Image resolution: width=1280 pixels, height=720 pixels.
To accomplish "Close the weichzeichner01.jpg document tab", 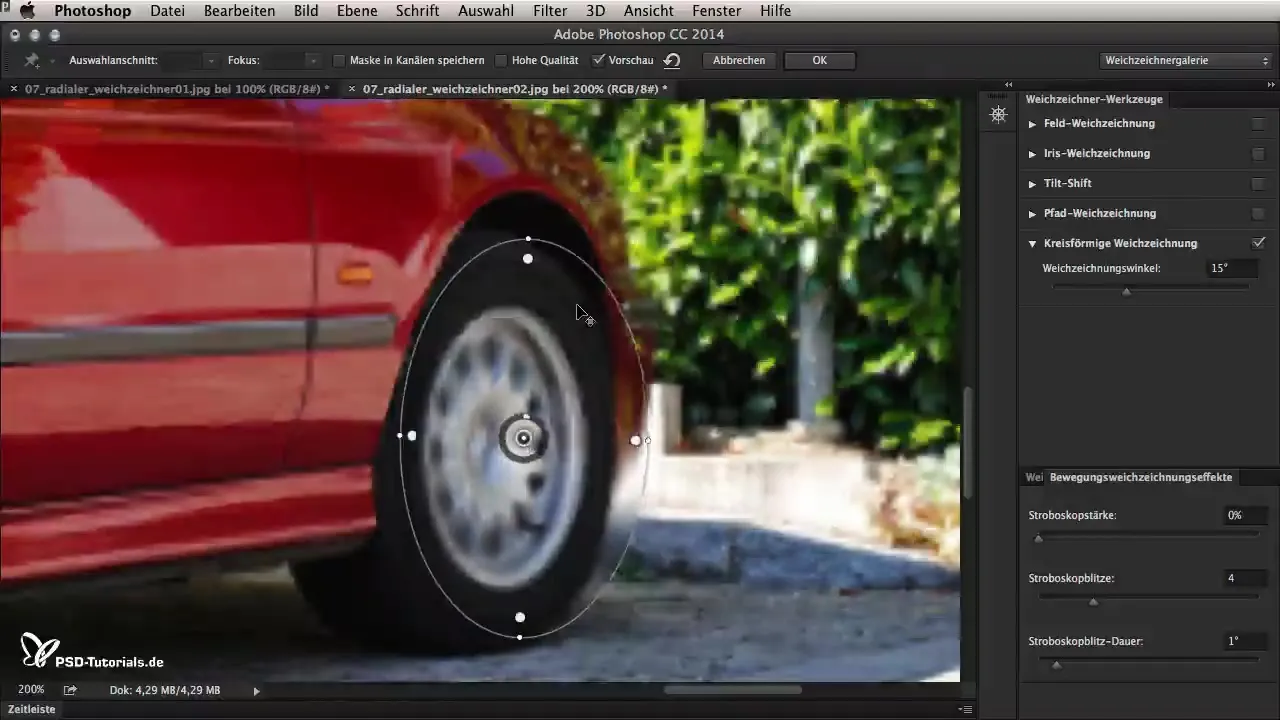I will click(14, 89).
